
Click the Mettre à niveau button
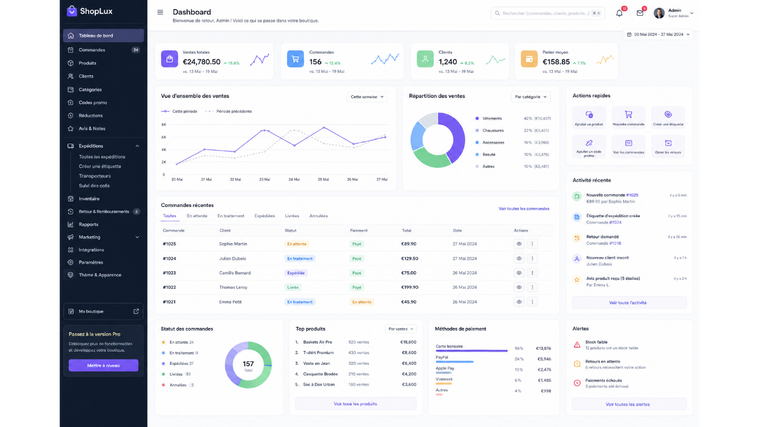point(103,365)
